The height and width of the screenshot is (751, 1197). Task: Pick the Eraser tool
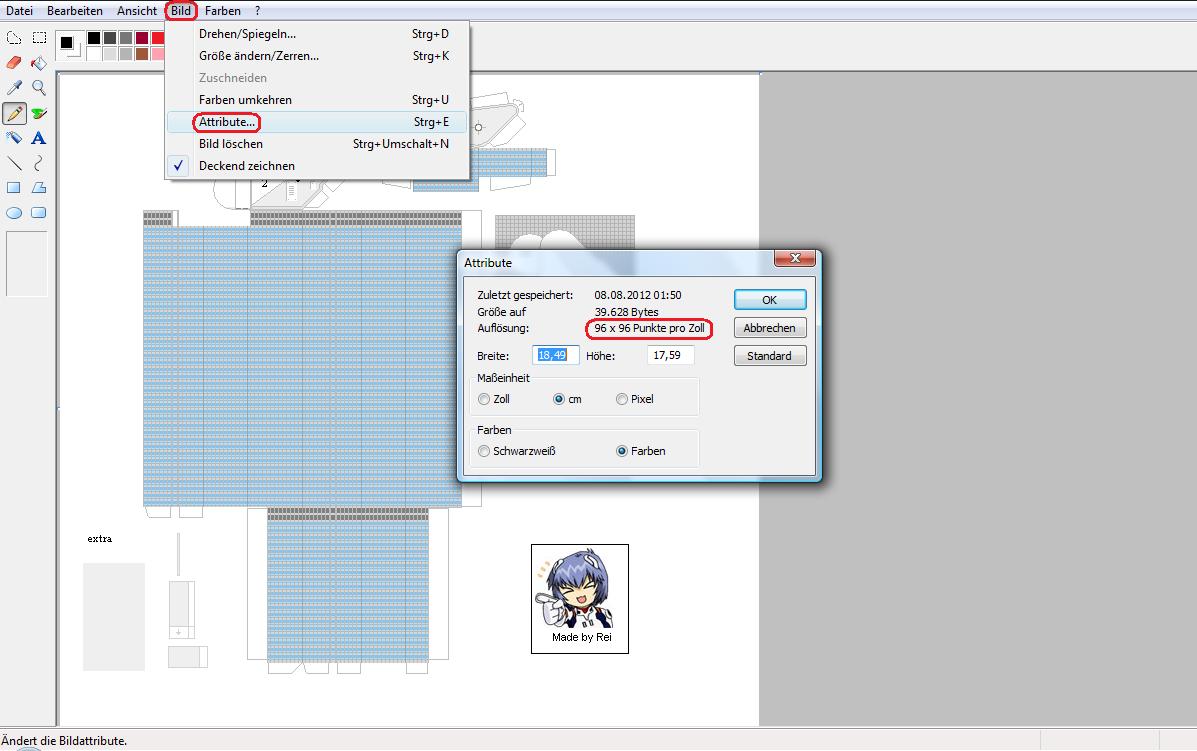(x=14, y=63)
